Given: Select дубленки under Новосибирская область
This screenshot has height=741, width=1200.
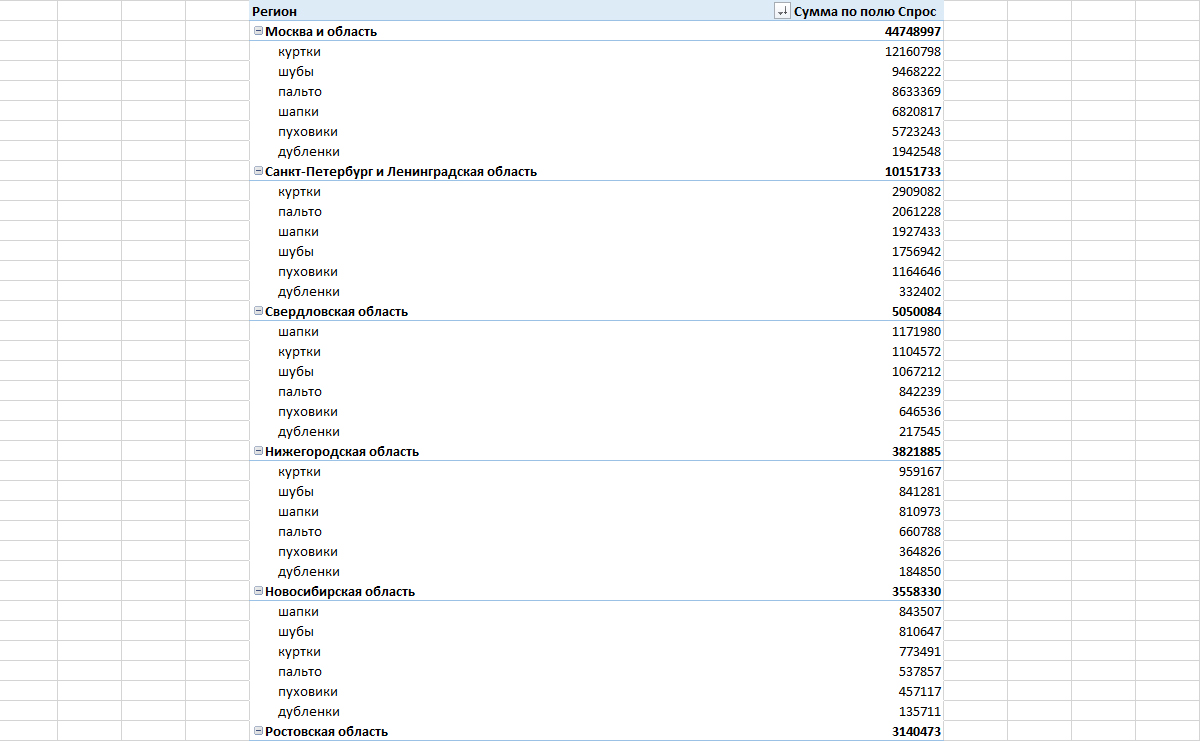Looking at the screenshot, I should (309, 711).
